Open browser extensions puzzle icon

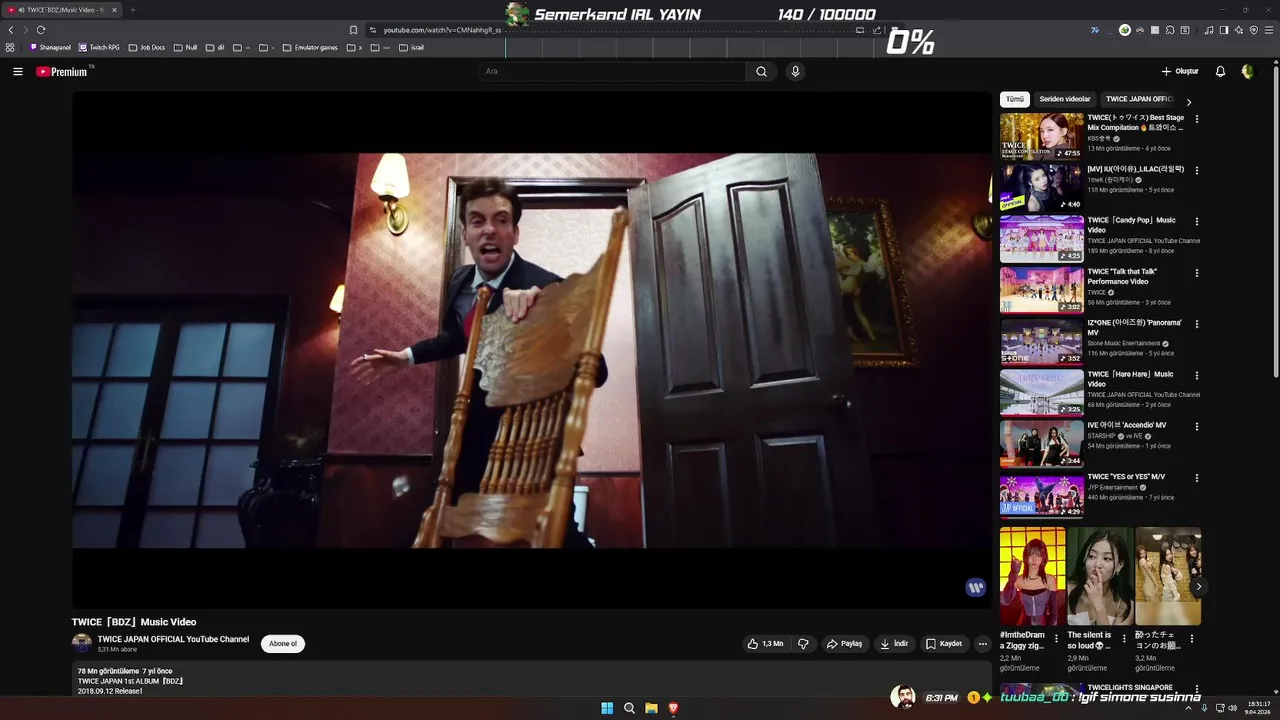pos(1170,30)
